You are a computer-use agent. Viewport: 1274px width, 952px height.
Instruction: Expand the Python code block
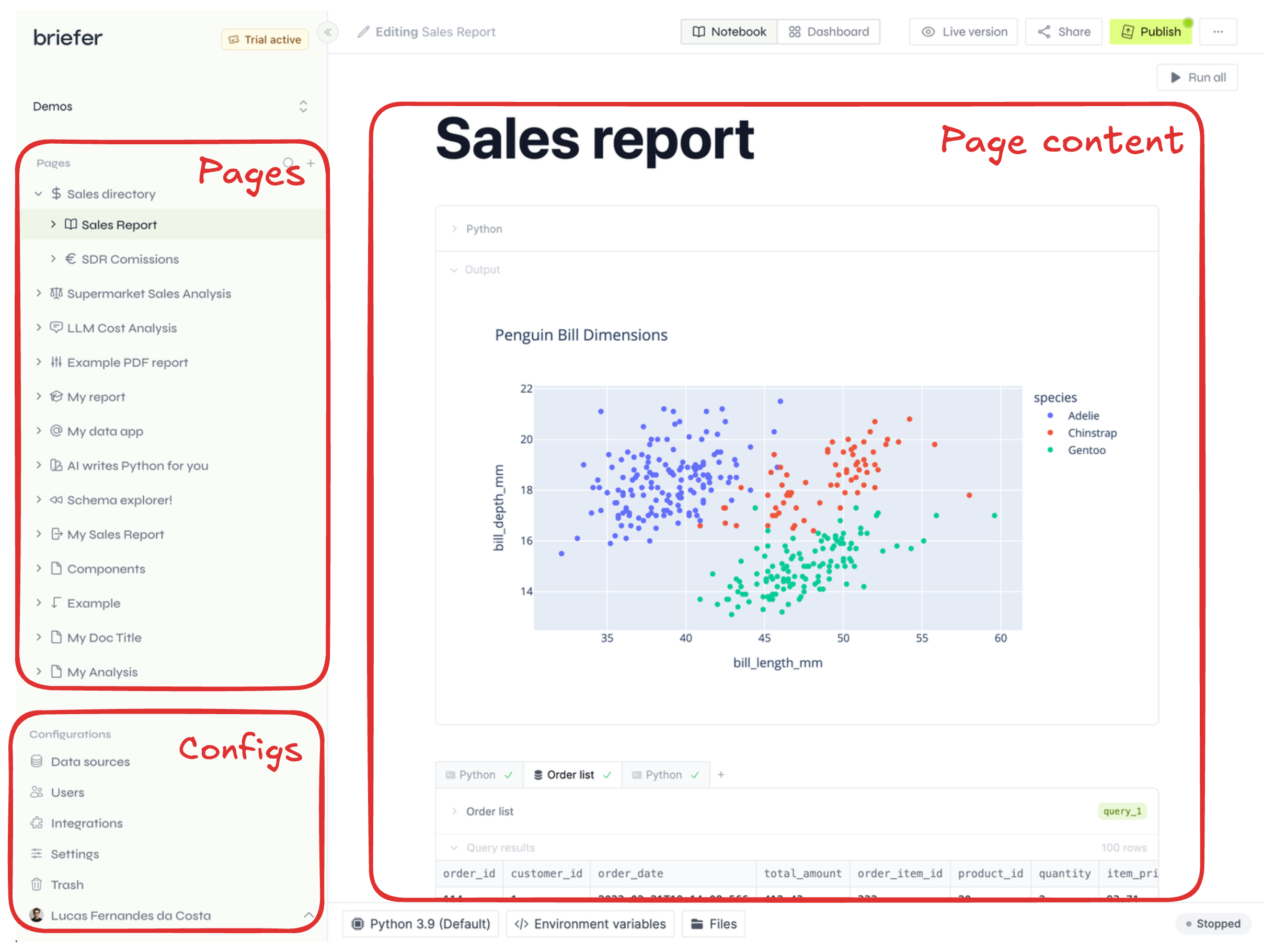tap(454, 228)
